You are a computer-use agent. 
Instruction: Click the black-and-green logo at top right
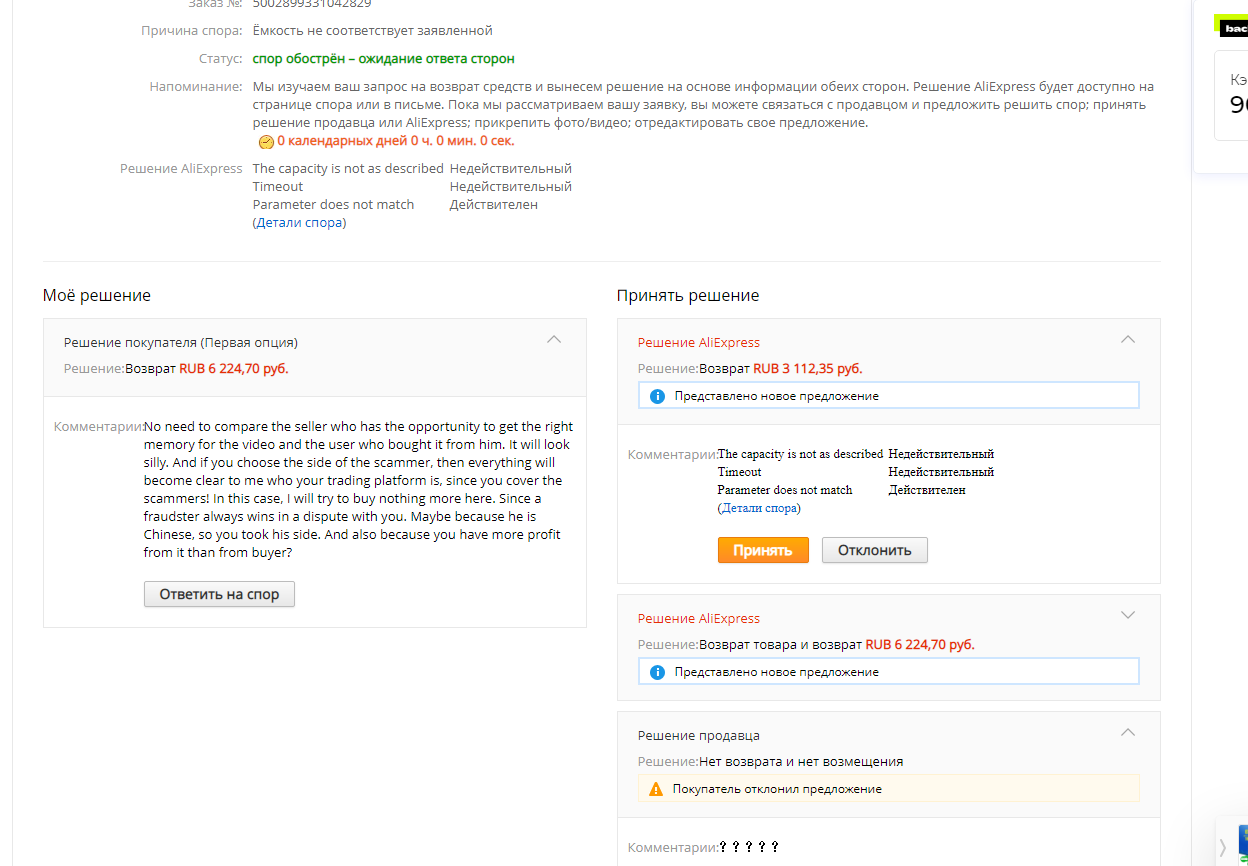tap(1233, 26)
